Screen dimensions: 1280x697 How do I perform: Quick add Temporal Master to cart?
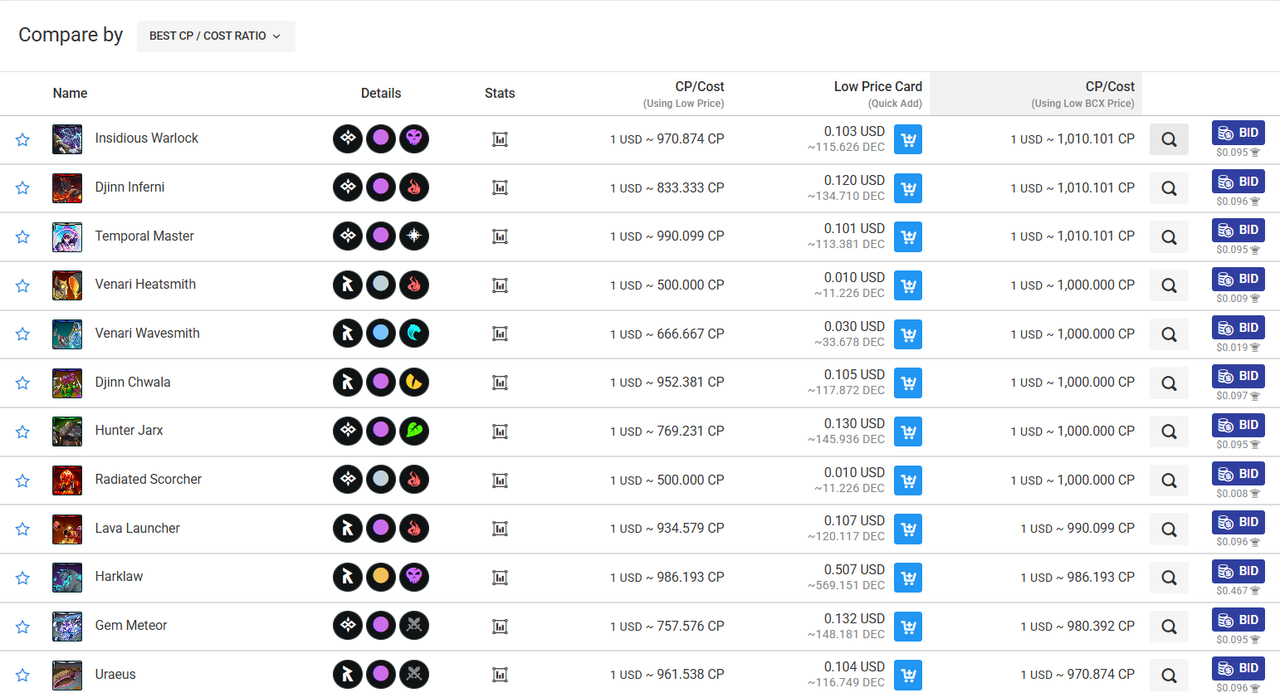point(908,237)
